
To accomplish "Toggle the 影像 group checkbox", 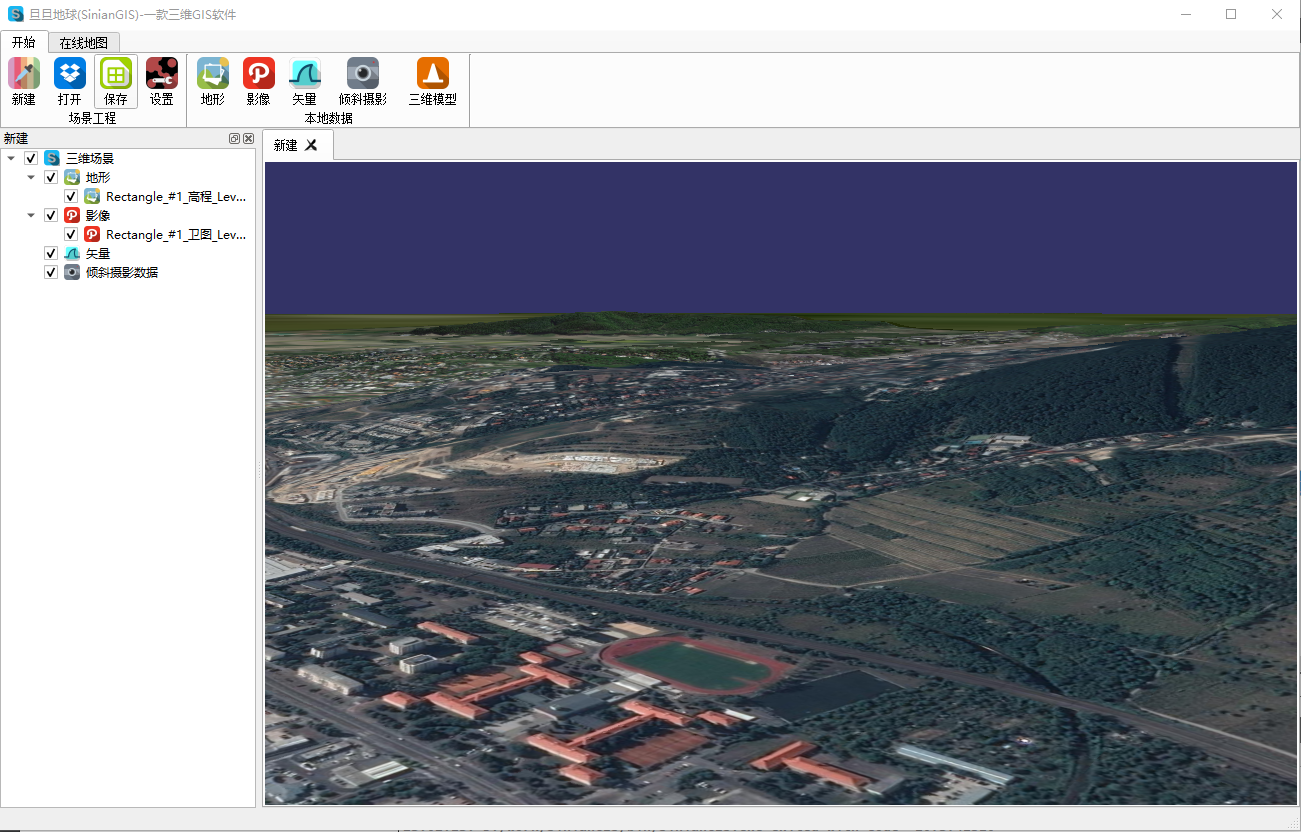I will 51,215.
